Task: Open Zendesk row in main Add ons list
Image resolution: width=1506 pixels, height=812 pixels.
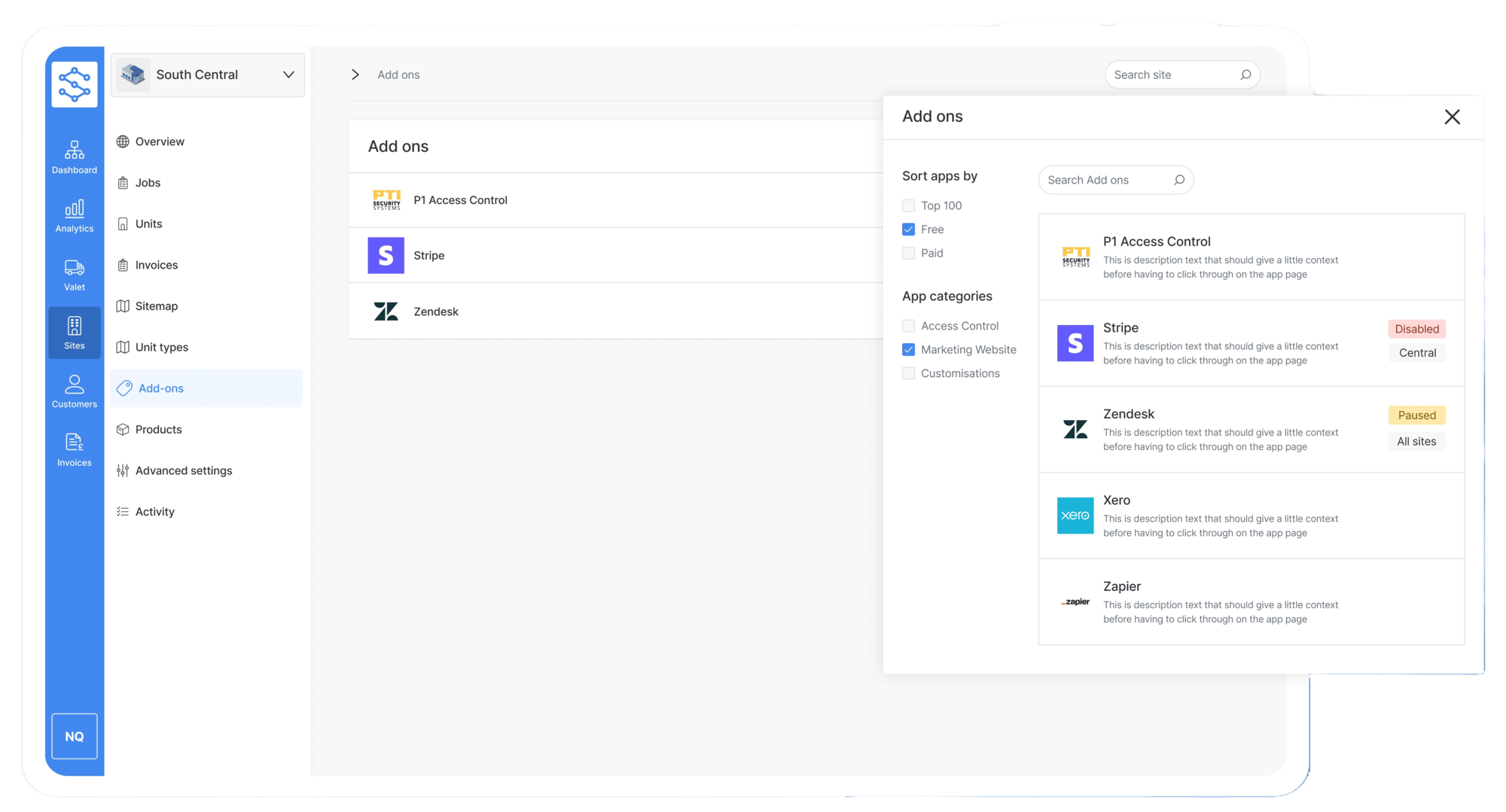Action: tap(616, 311)
